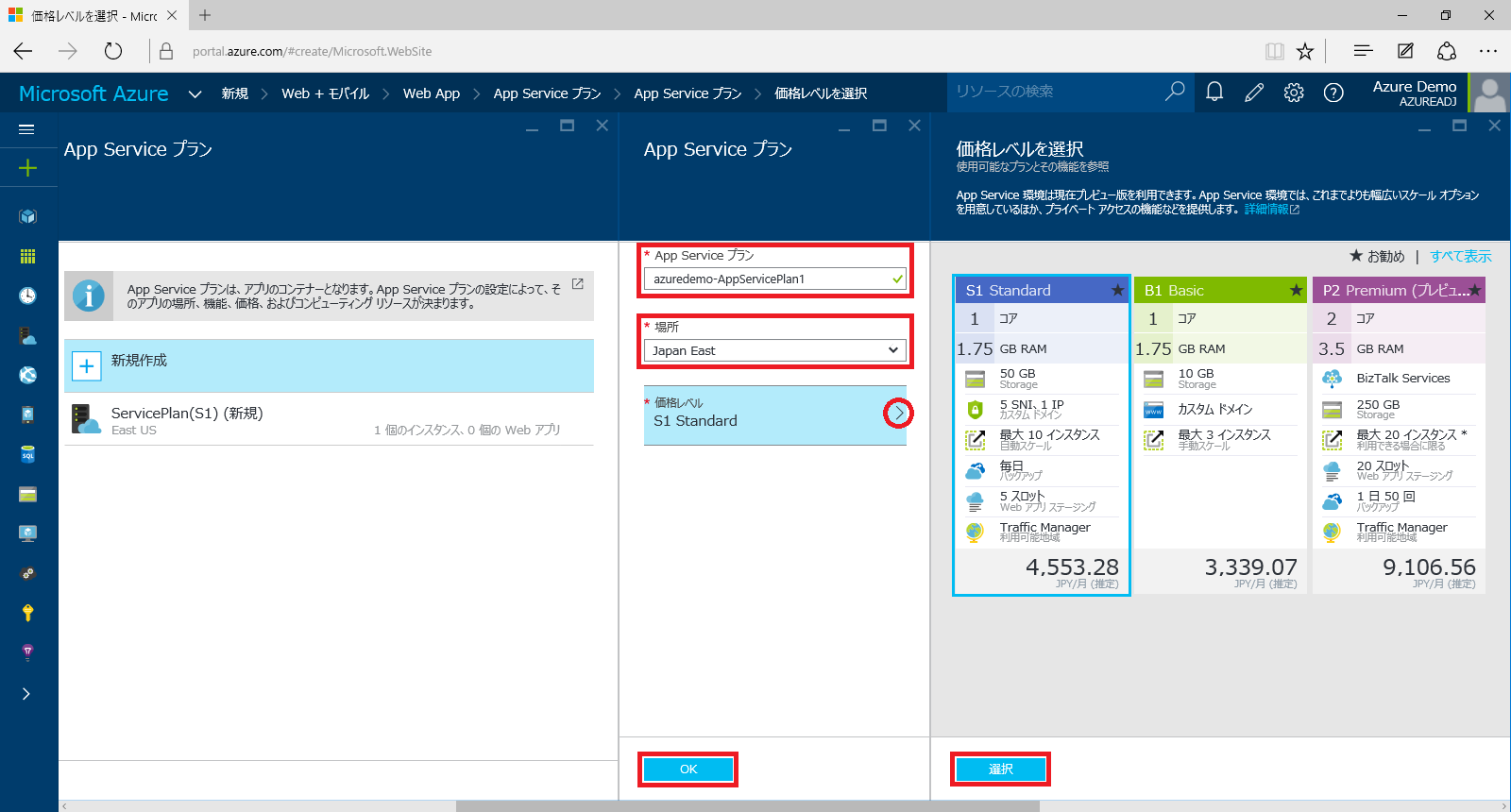This screenshot has height=812, width=1511.
Task: Open a new browser tab
Action: pos(205,15)
